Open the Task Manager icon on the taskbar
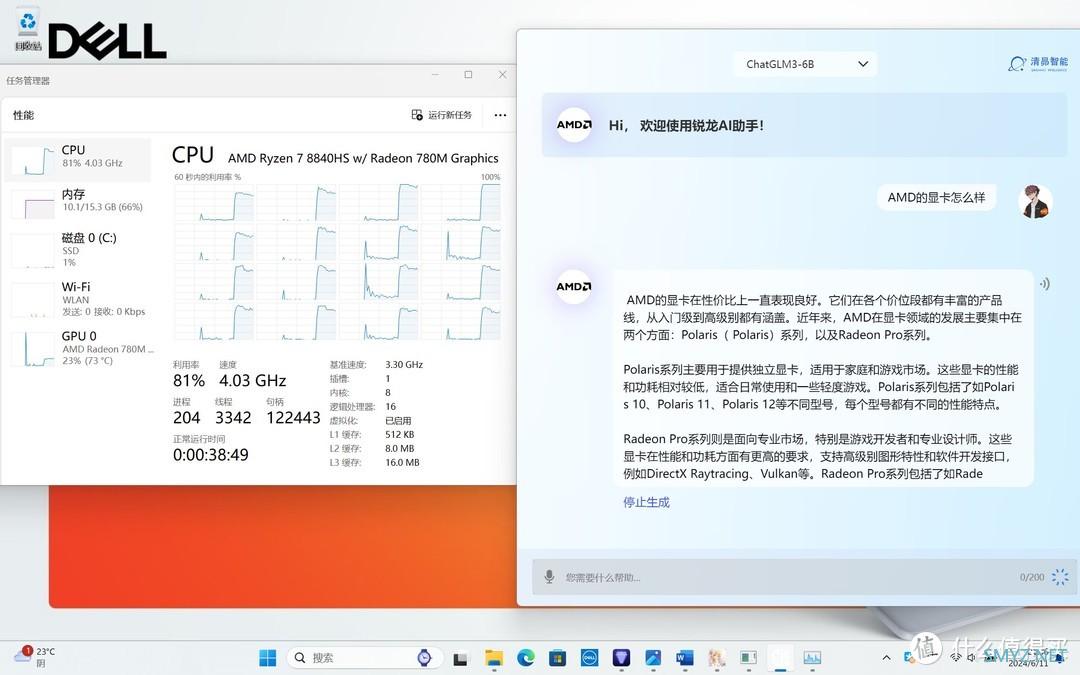Viewport: 1080px width, 675px height. 812,658
